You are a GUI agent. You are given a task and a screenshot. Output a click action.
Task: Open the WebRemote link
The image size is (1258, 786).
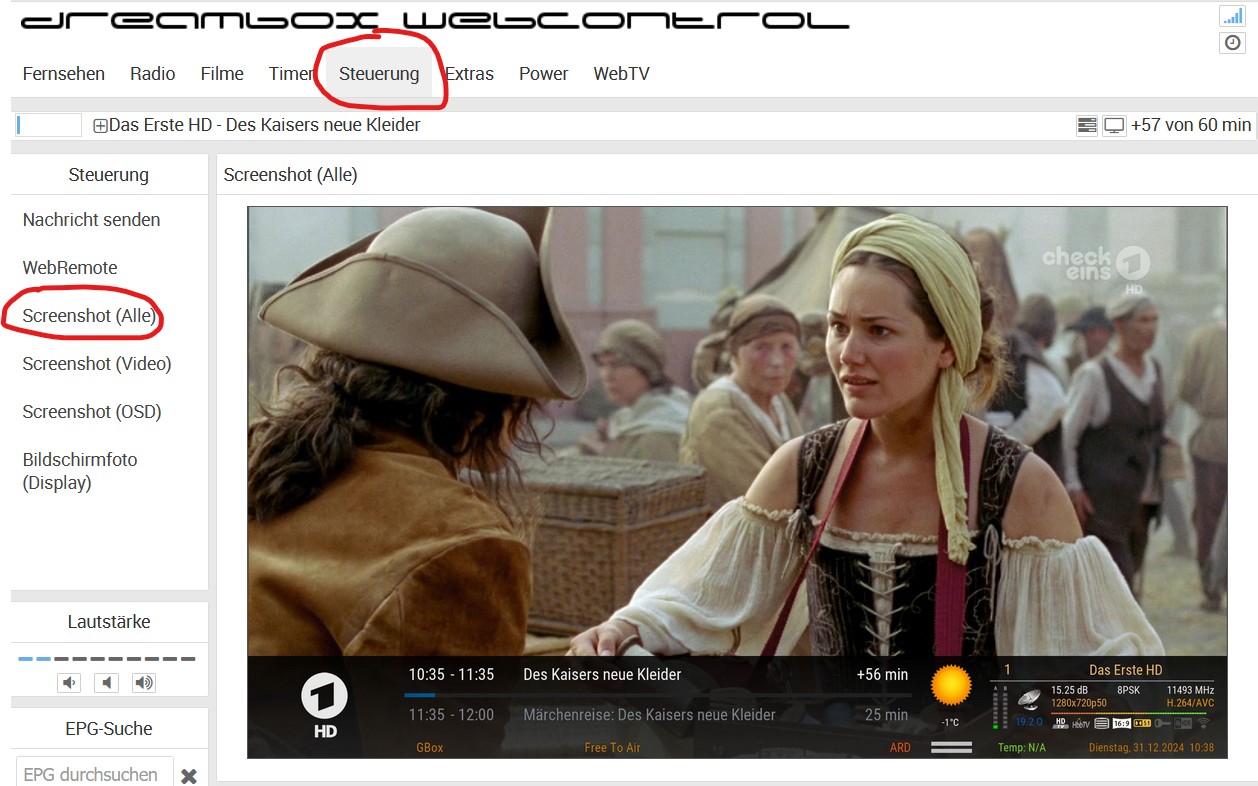coord(70,268)
